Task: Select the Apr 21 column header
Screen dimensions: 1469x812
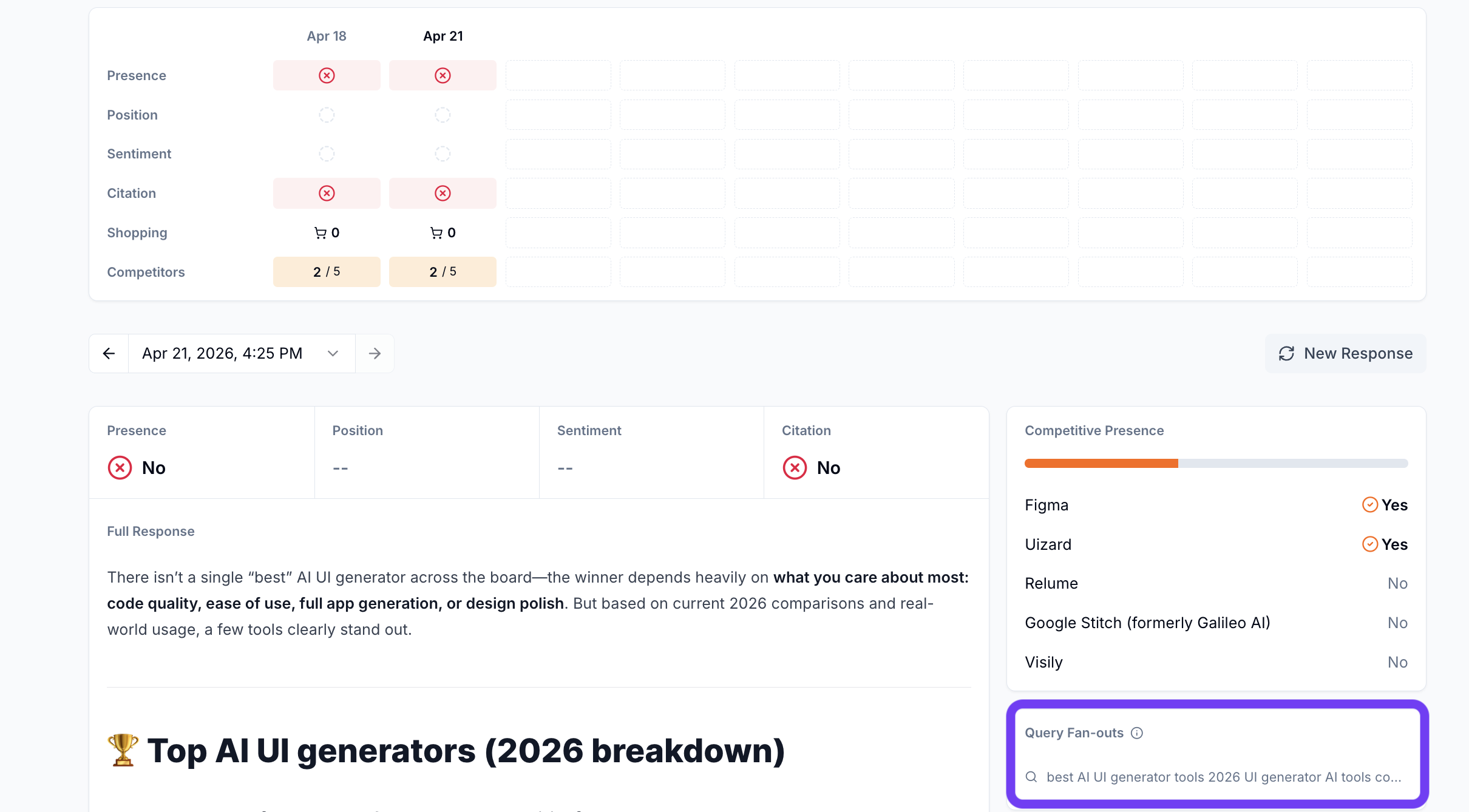Action: 443,36
